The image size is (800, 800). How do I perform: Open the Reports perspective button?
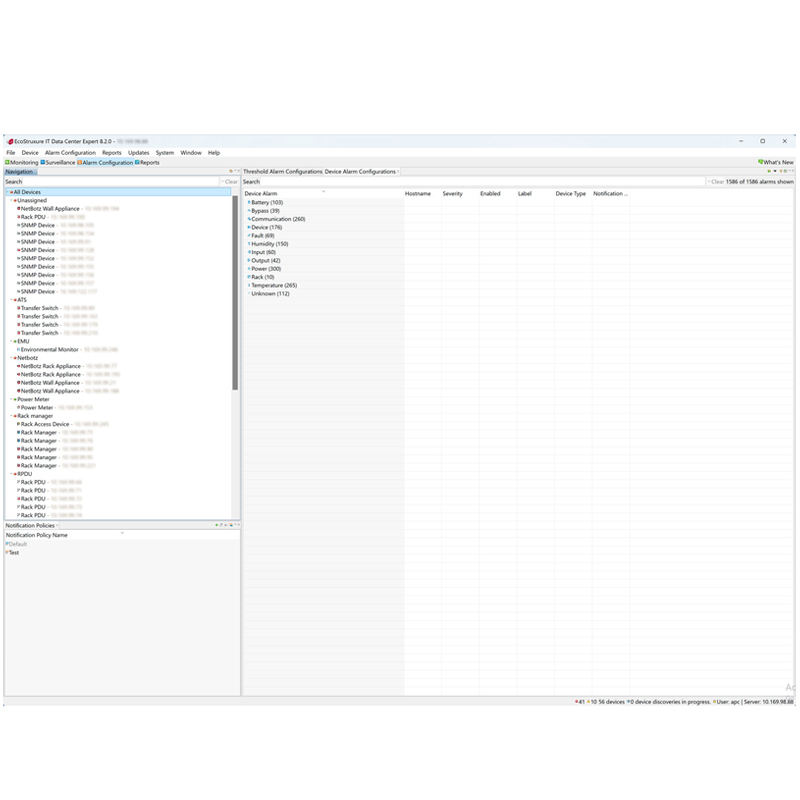coord(148,162)
